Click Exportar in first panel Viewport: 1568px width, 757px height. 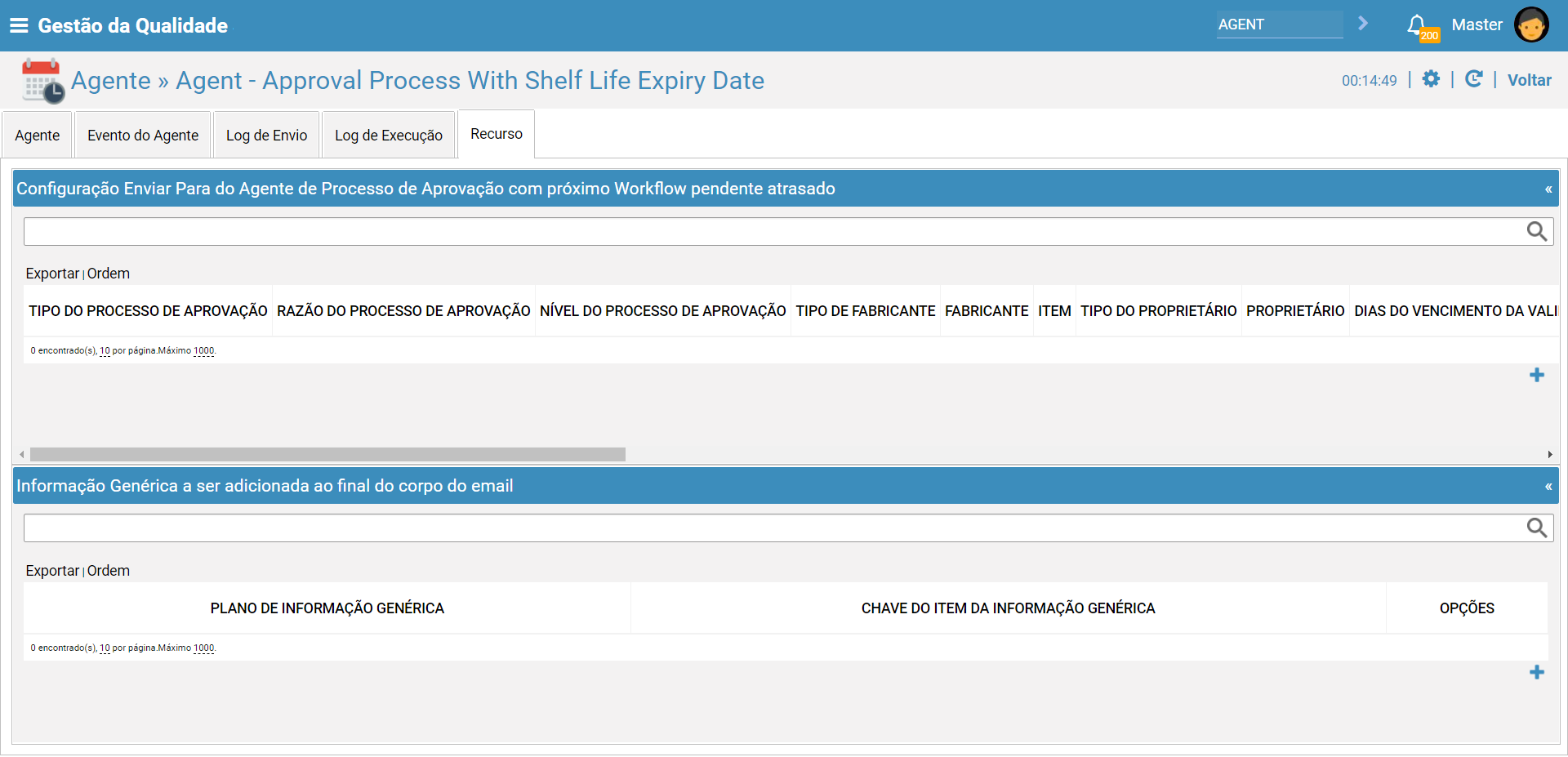pyautogui.click(x=52, y=274)
